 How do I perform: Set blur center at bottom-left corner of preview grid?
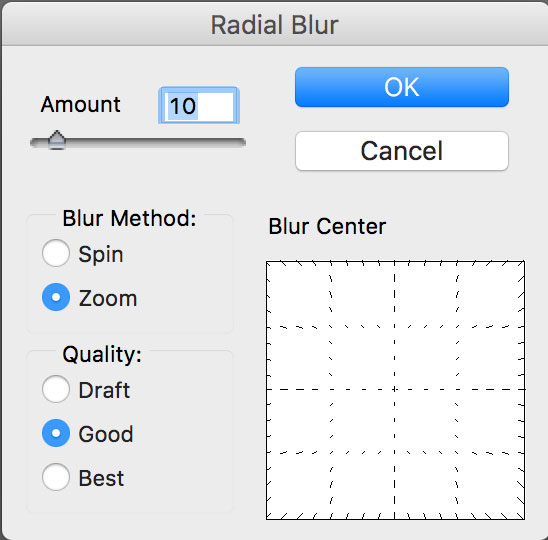pos(268,518)
